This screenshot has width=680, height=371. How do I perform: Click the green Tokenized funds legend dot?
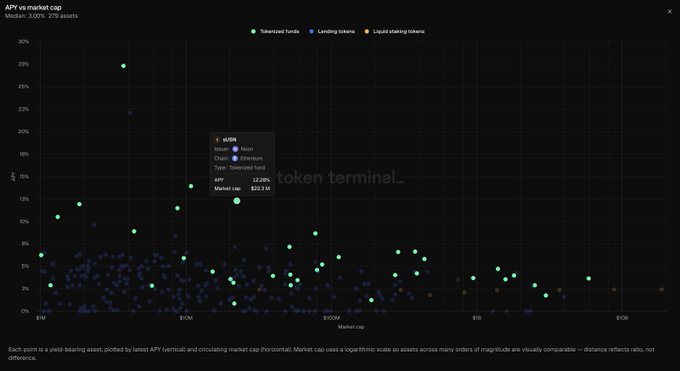pyautogui.click(x=253, y=31)
